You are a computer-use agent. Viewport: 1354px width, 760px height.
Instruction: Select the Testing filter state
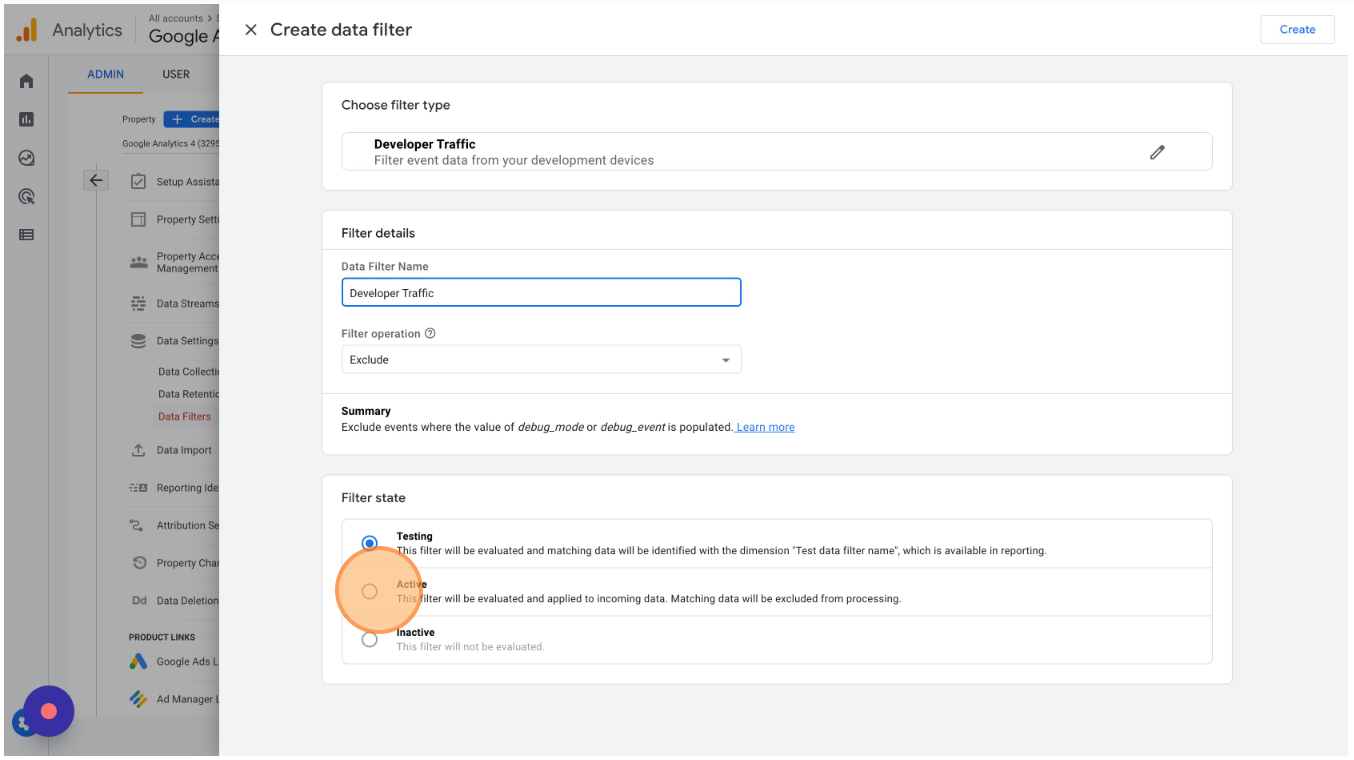pos(370,543)
